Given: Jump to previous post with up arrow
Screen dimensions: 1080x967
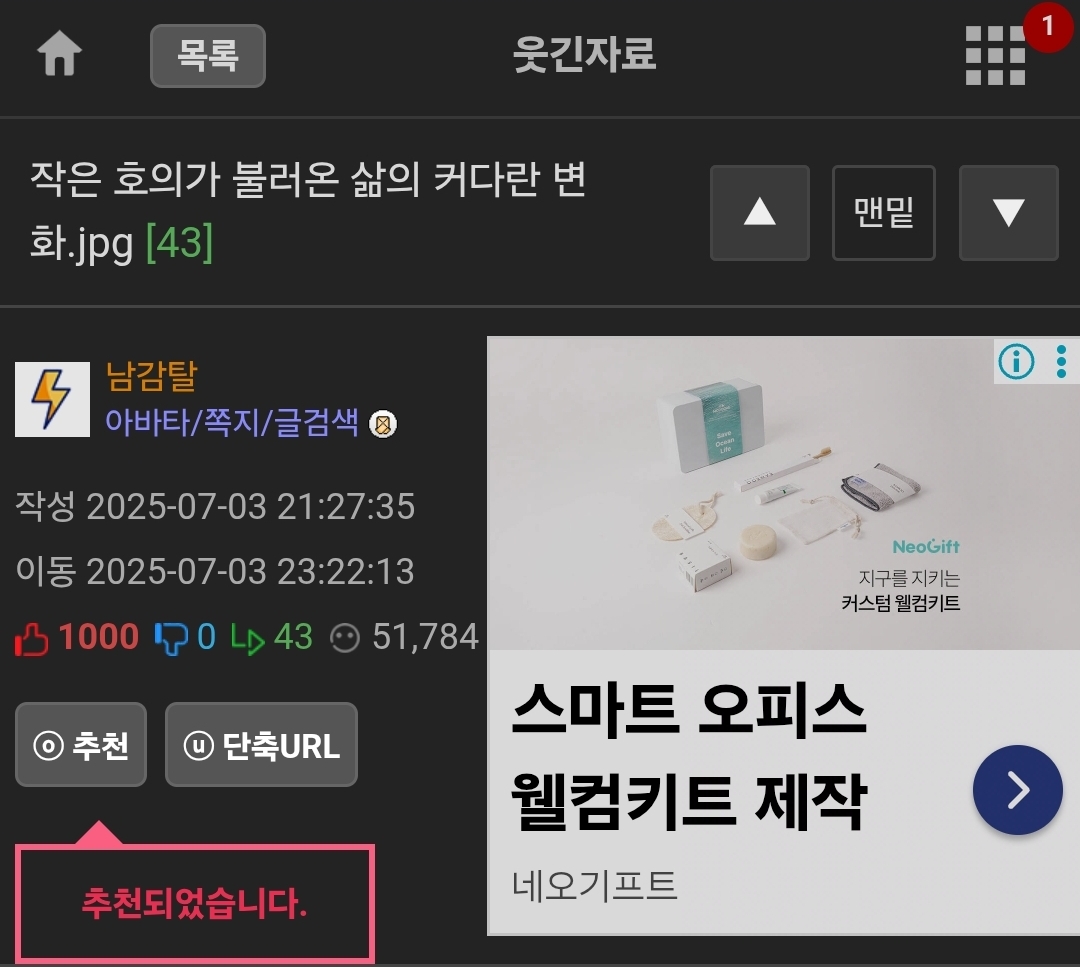Looking at the screenshot, I should coord(760,213).
